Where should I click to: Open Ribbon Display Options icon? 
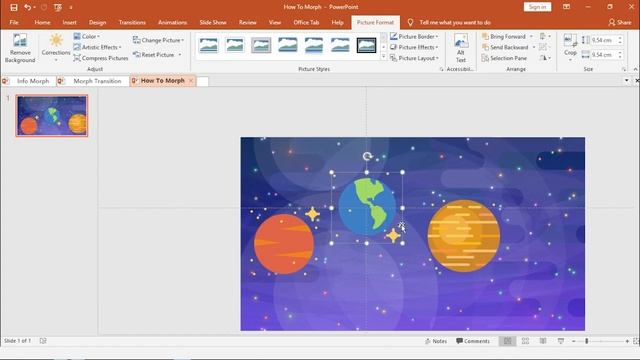566,7
